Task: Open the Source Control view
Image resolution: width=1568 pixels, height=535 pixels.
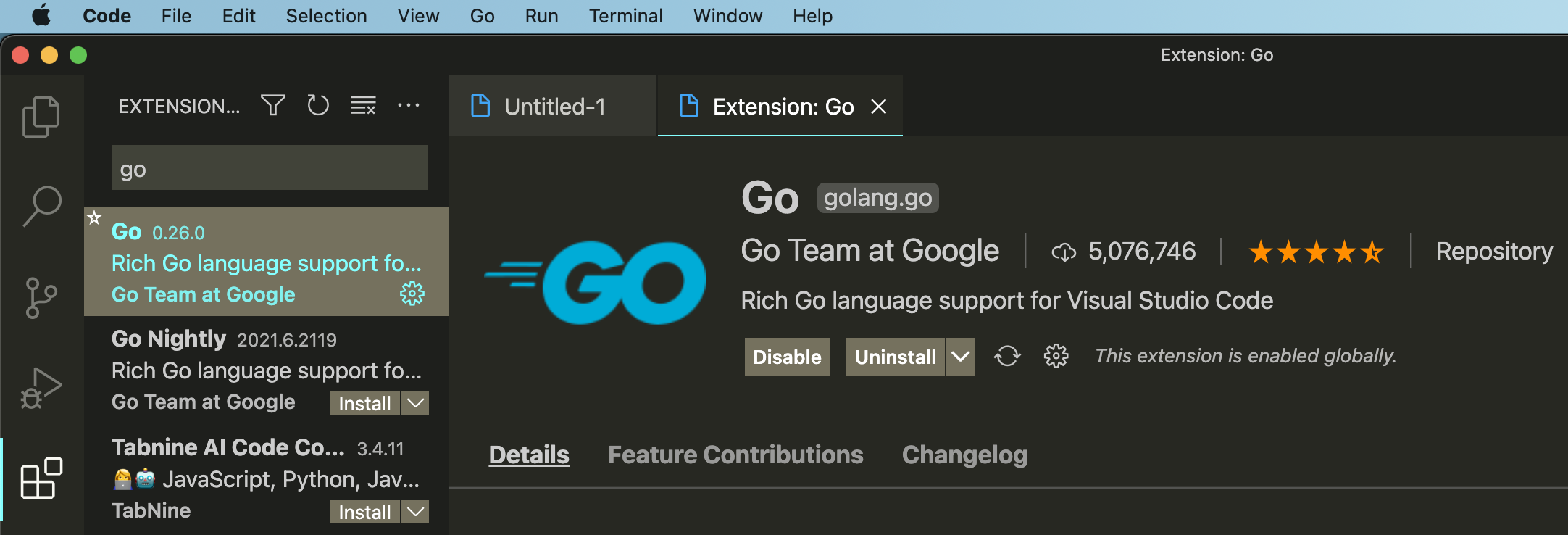Action: point(41,297)
